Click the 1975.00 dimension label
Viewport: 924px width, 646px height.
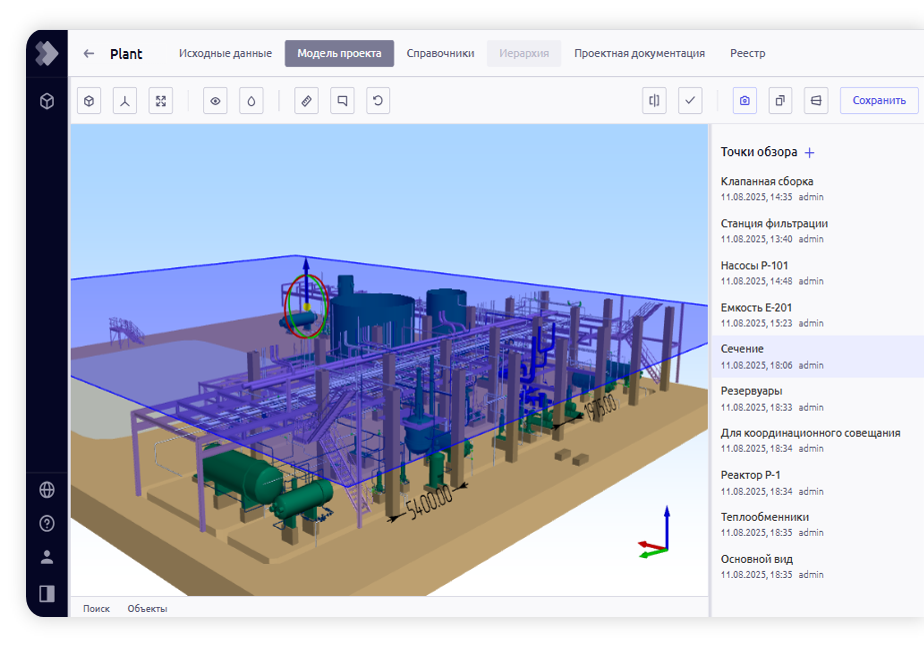[600, 407]
